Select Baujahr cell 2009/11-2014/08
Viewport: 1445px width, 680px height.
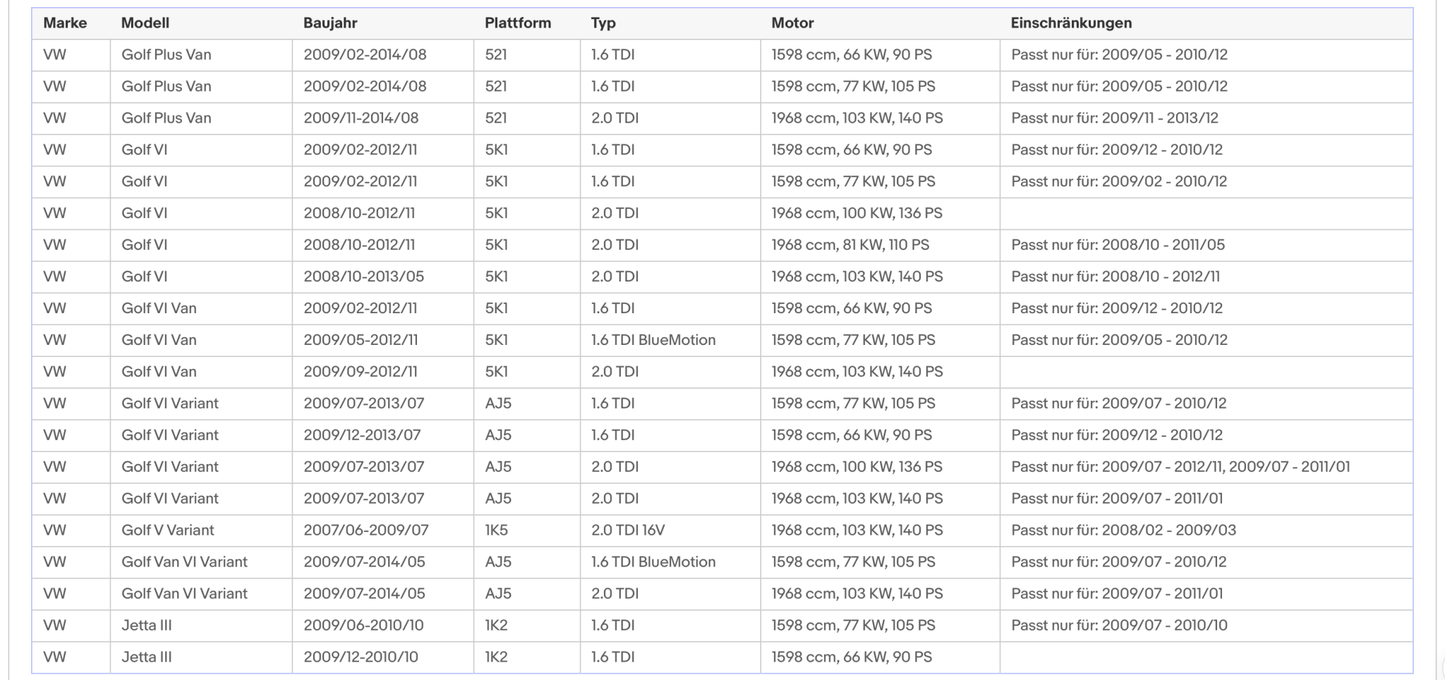tap(361, 118)
